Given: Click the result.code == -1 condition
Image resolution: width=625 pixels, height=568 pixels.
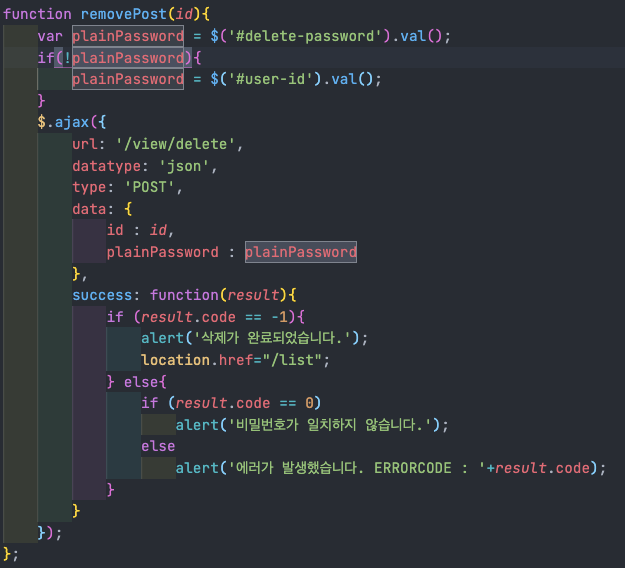Looking at the screenshot, I should tap(214, 317).
